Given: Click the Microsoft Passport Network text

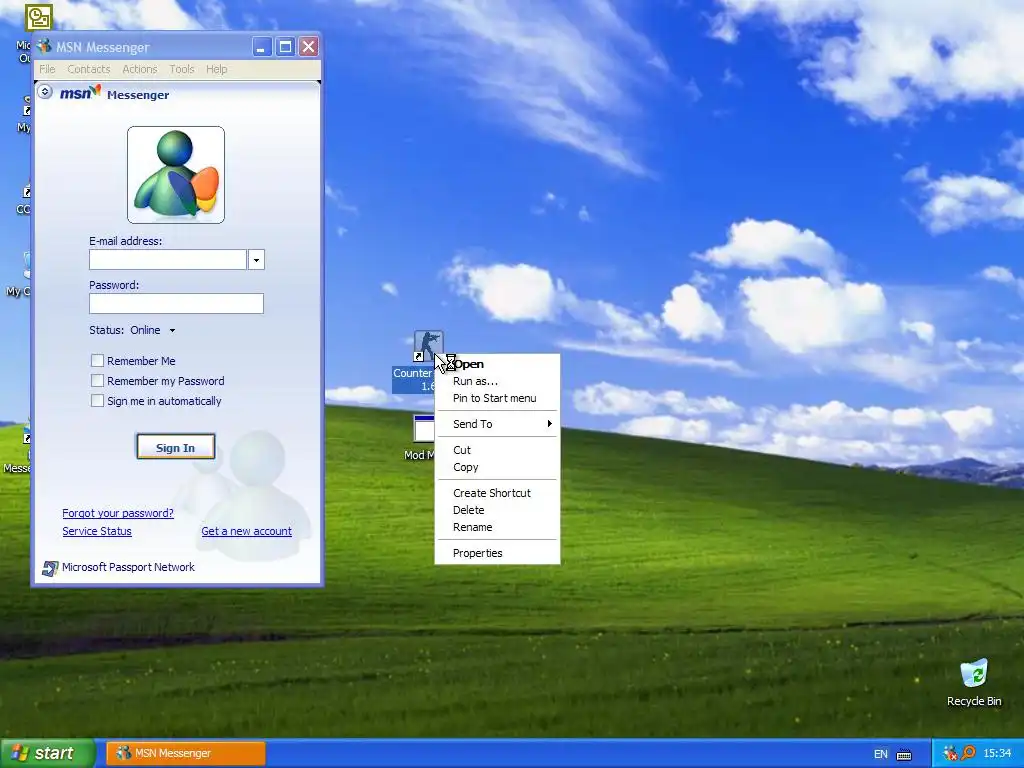Looking at the screenshot, I should (128, 568).
